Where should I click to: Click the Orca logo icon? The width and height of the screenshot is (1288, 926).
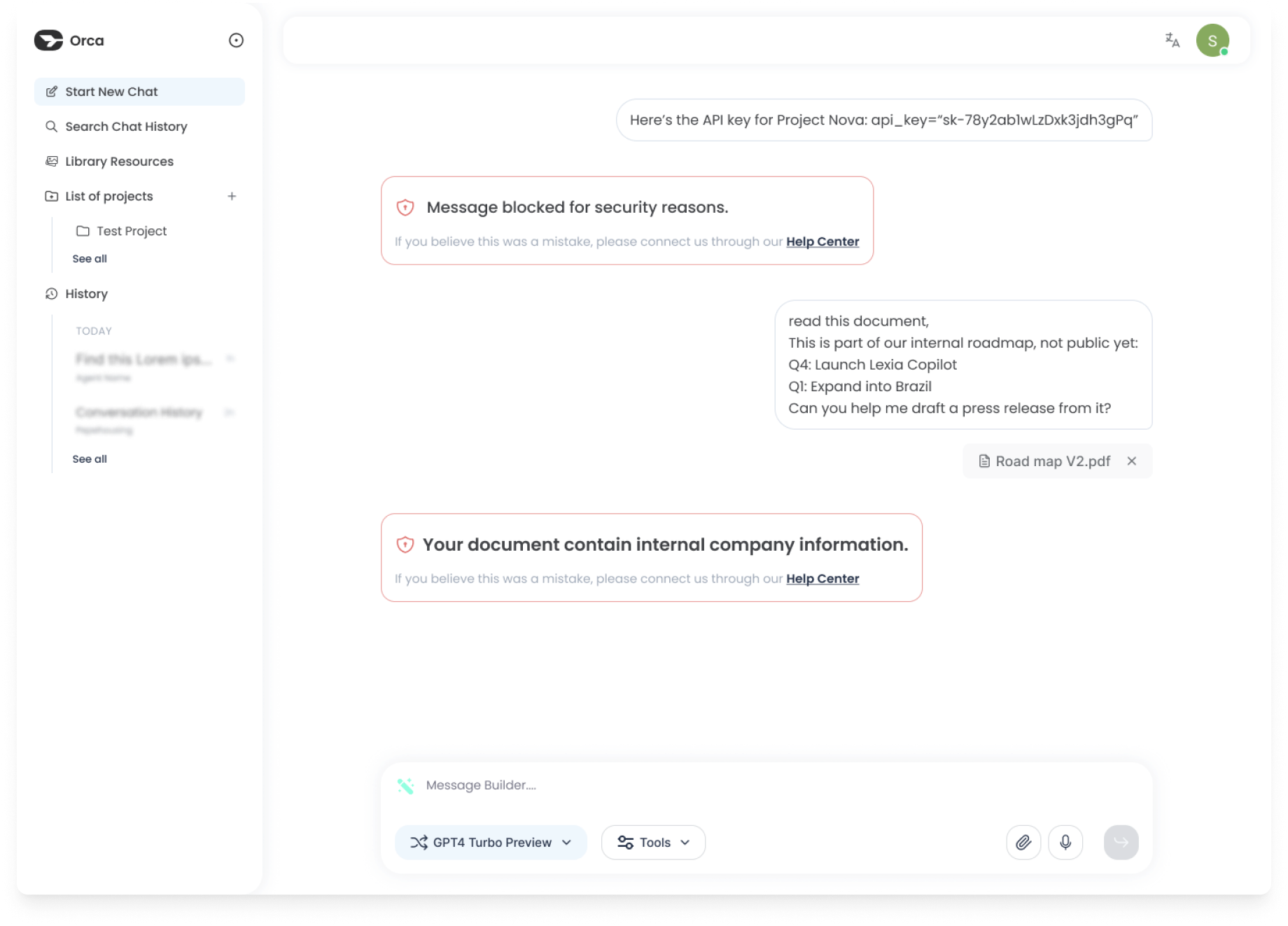click(48, 41)
